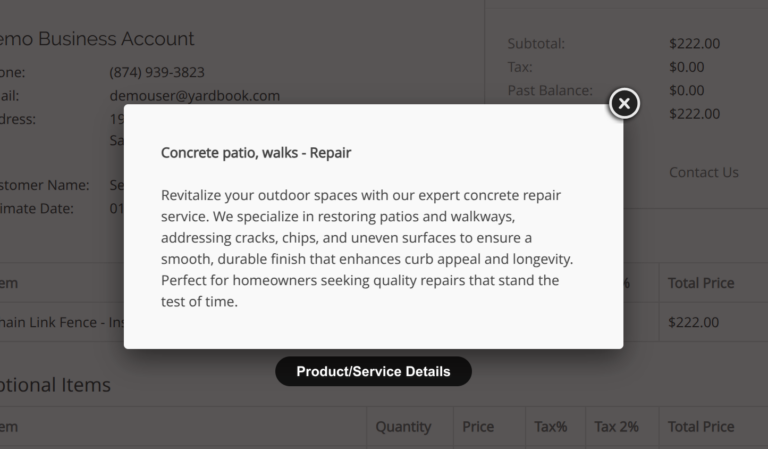The width and height of the screenshot is (768, 449).
Task: Click the $222.00 line item total price
Action: 694,322
